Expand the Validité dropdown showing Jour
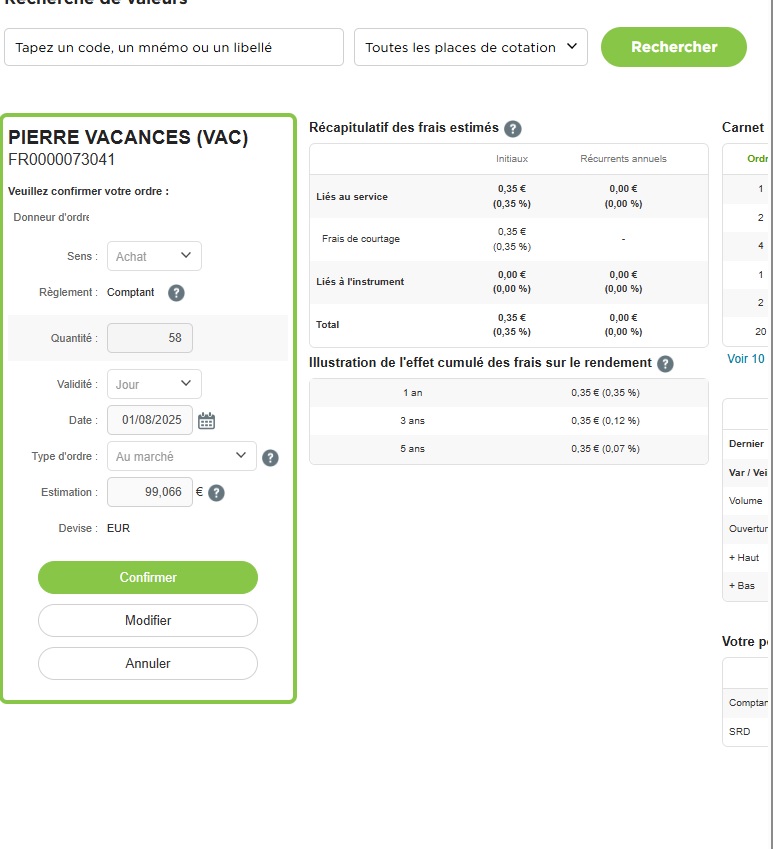The height and width of the screenshot is (849, 773). (154, 384)
